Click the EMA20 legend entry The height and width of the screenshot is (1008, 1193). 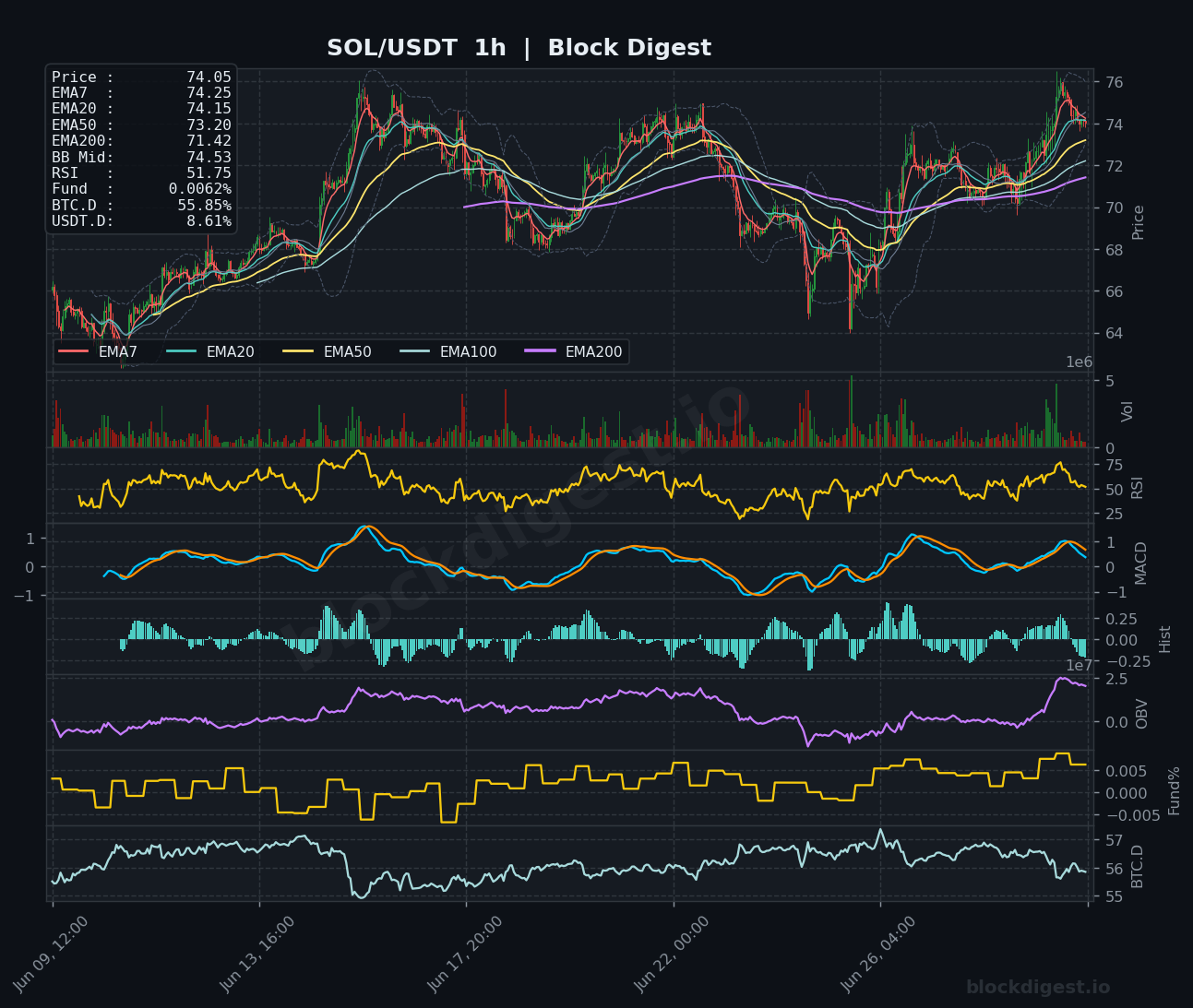(210, 351)
